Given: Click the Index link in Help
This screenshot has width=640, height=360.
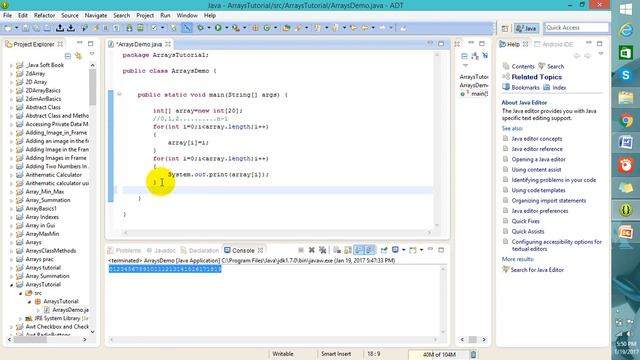Looking at the screenshot, I should point(559,87).
